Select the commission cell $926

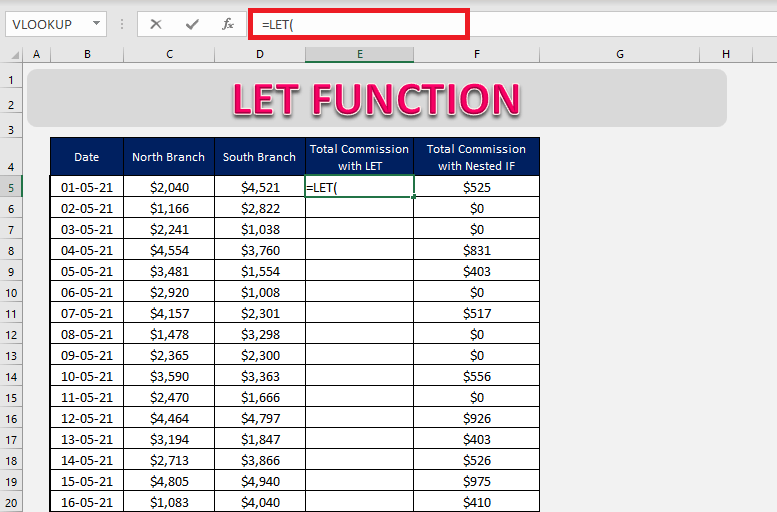coord(477,418)
